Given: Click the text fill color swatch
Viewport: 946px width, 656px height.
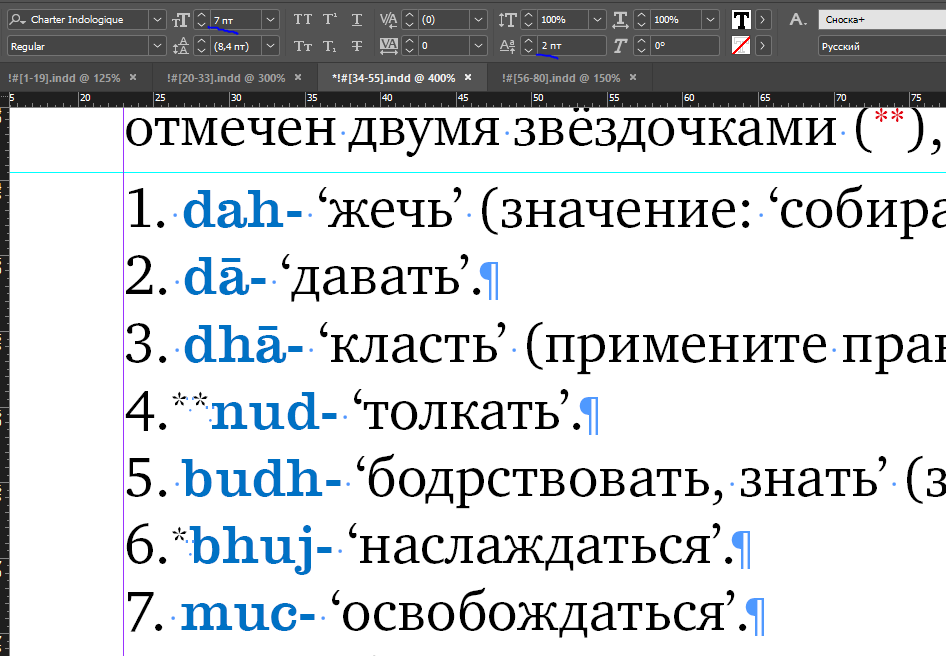Looking at the screenshot, I should [741, 19].
